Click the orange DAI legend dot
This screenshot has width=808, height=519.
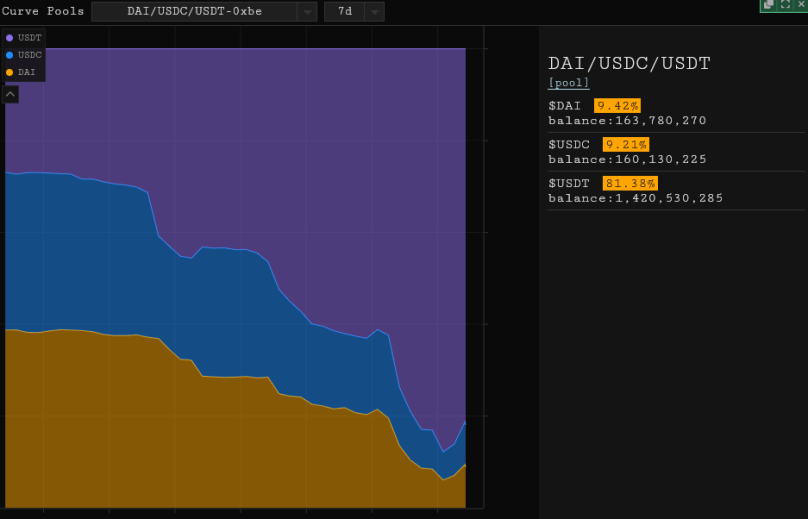(x=9, y=73)
